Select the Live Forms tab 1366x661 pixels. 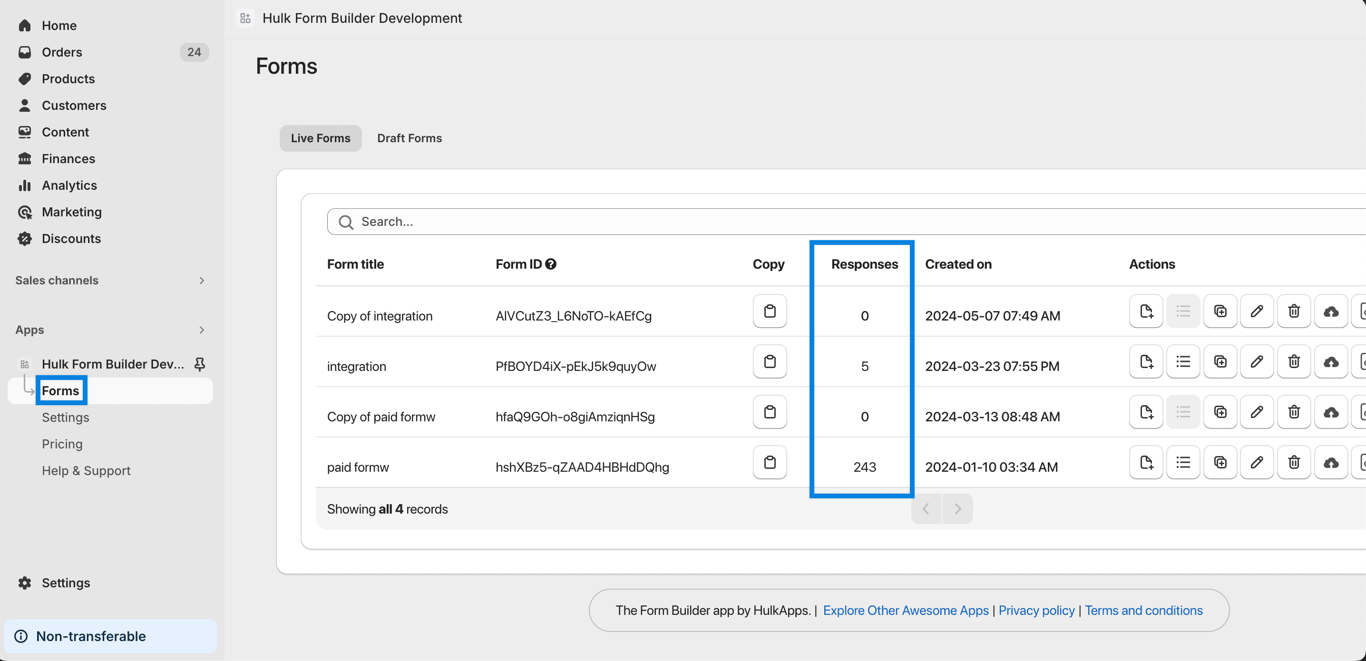point(320,138)
